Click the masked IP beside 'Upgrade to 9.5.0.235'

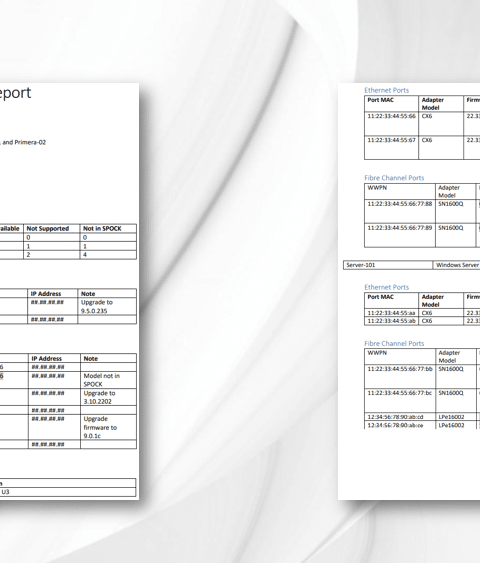pyautogui.click(x=47, y=302)
